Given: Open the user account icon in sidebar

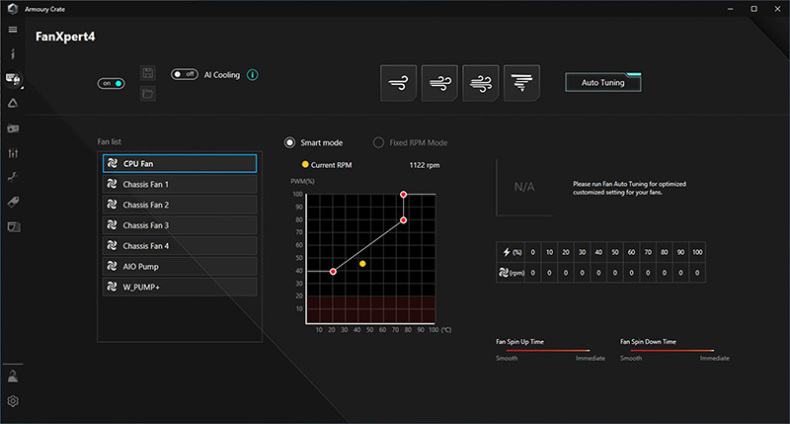Looking at the screenshot, I should coord(13,376).
